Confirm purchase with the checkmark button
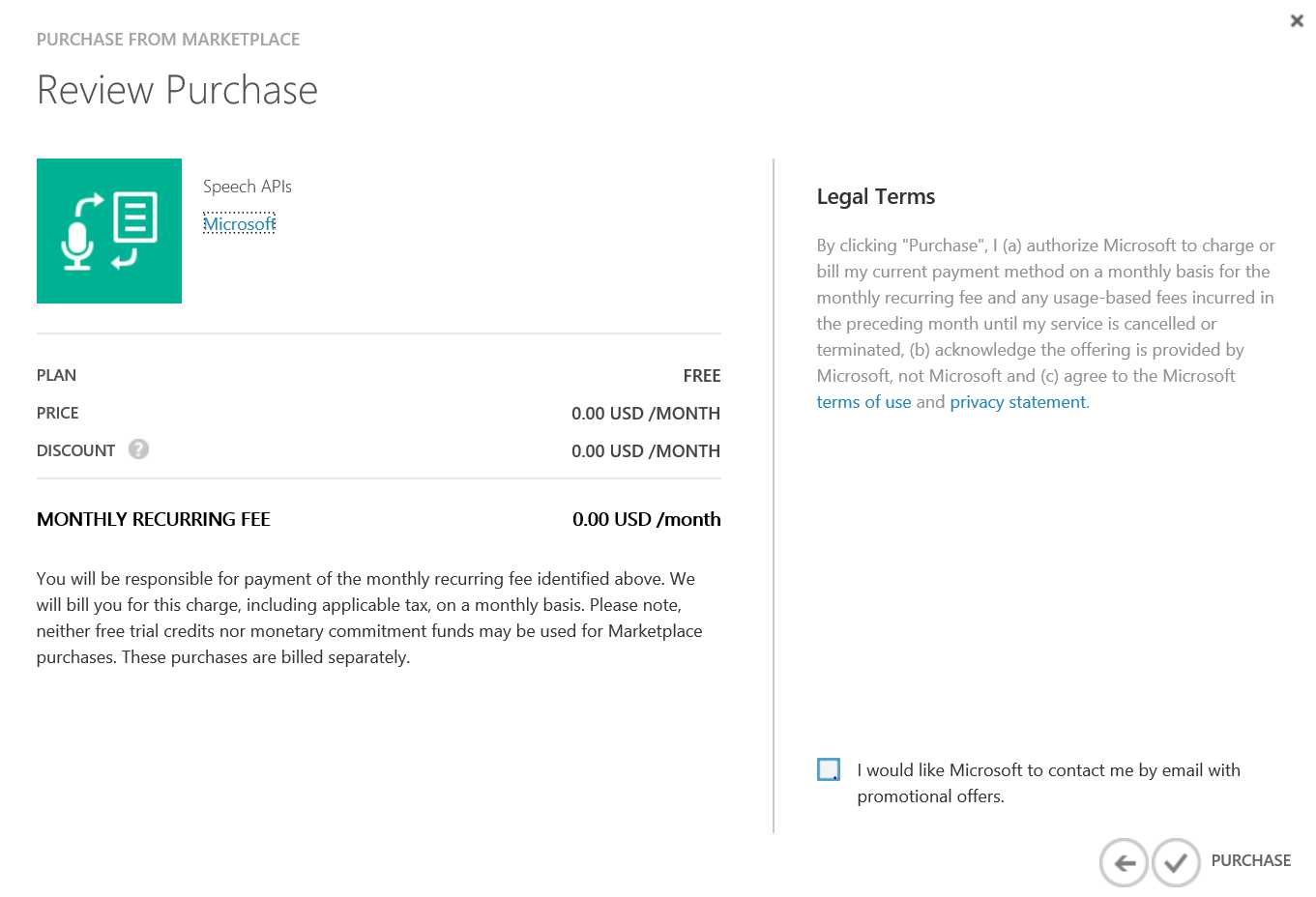 [x=1176, y=862]
